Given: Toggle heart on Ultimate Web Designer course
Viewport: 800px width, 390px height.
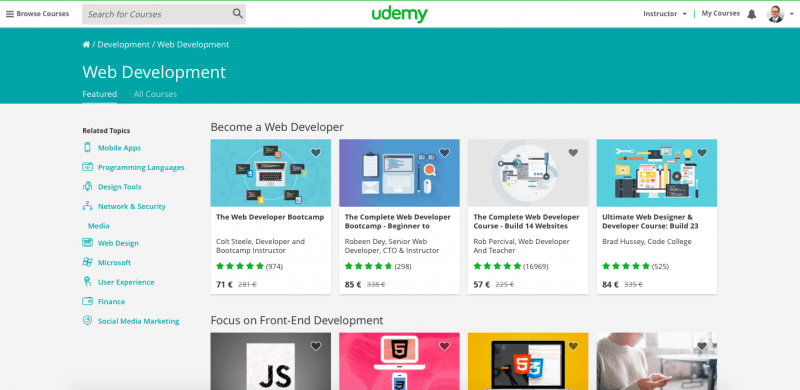Looking at the screenshot, I should [x=702, y=153].
